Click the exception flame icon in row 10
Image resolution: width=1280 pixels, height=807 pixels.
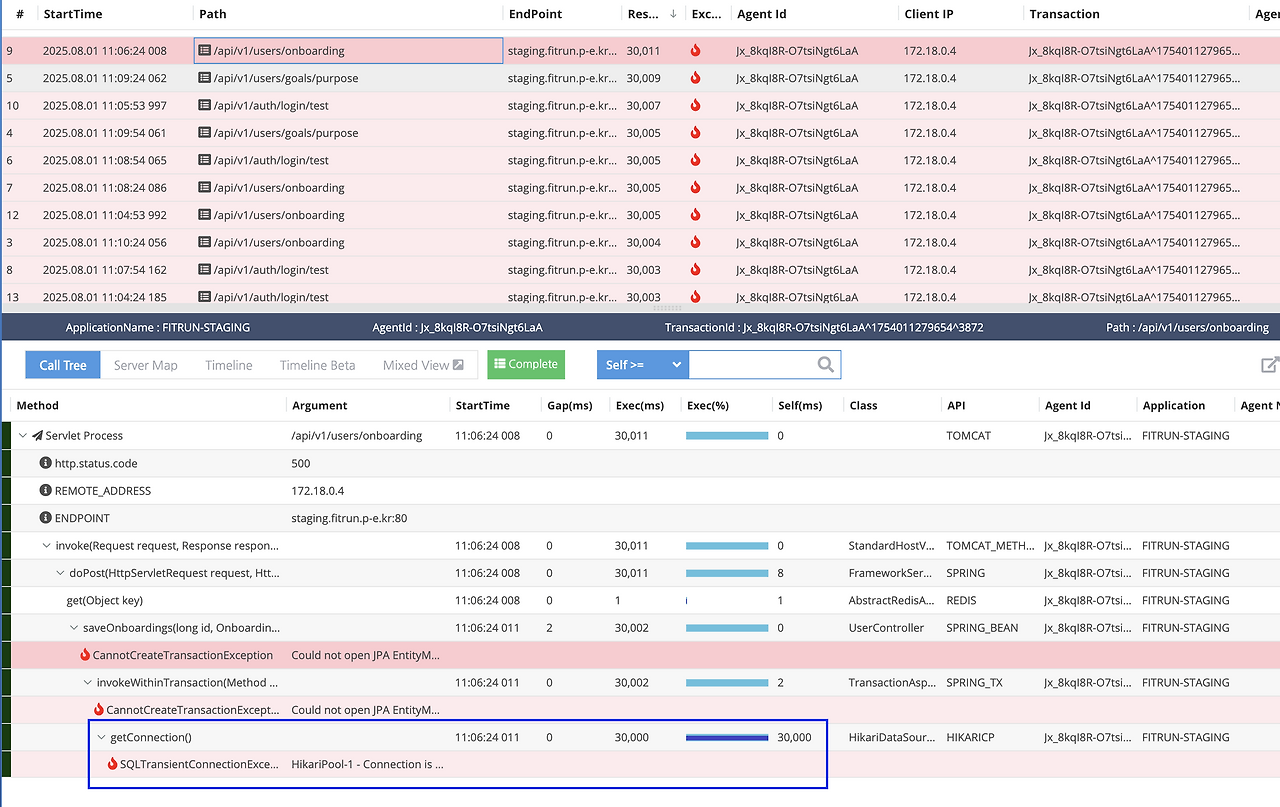click(696, 105)
